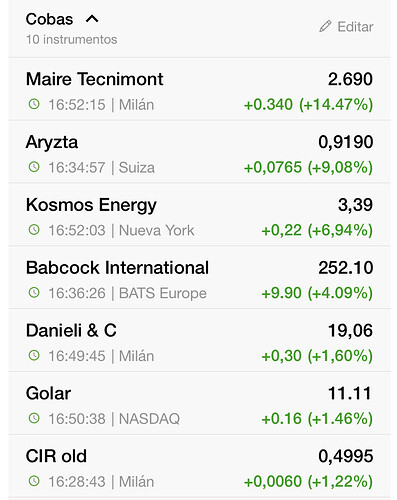
Task: Click clock icon in Kosmos Energy row
Action: tap(34, 230)
